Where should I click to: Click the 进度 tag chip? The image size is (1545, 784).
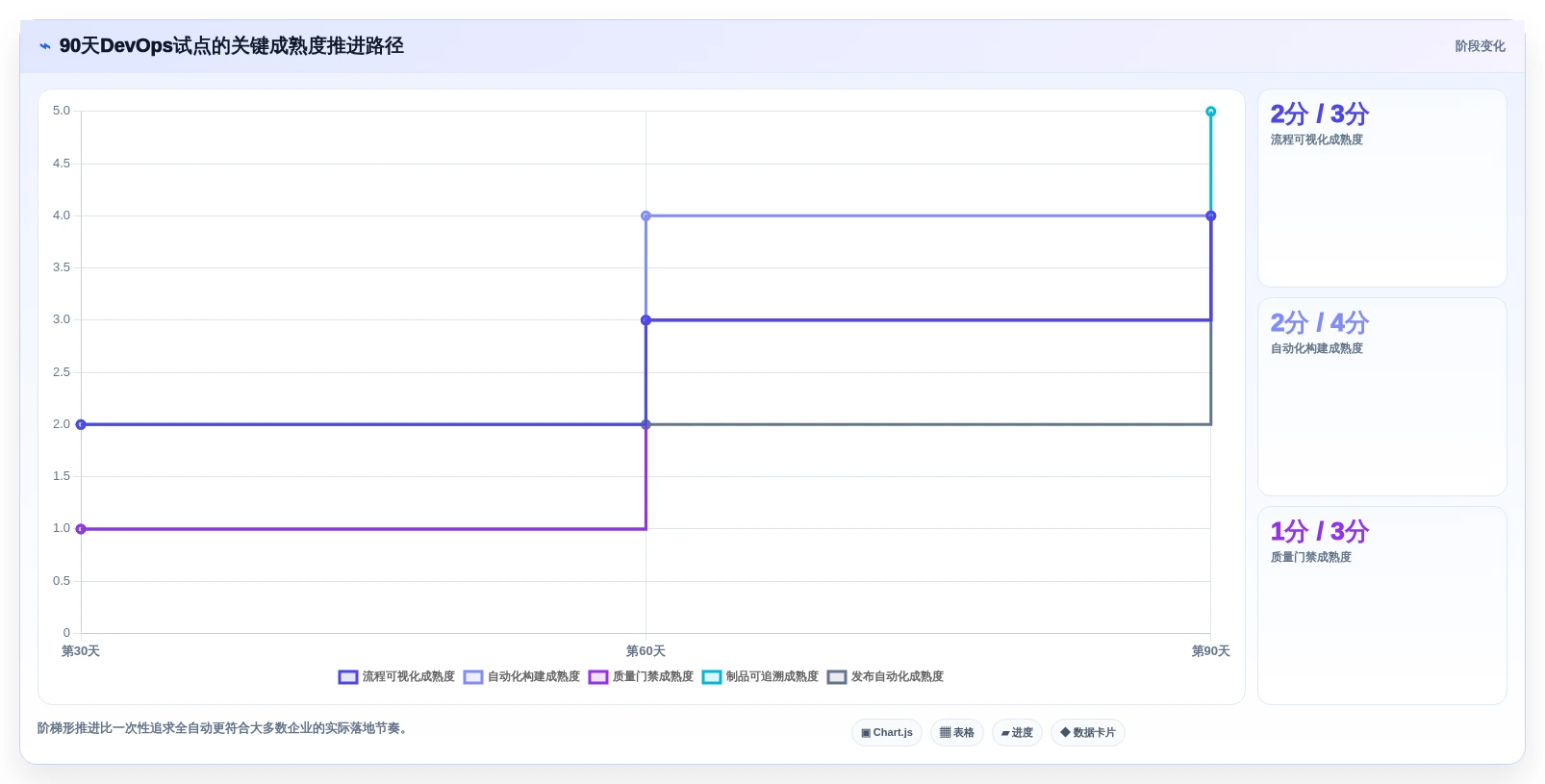(1017, 733)
